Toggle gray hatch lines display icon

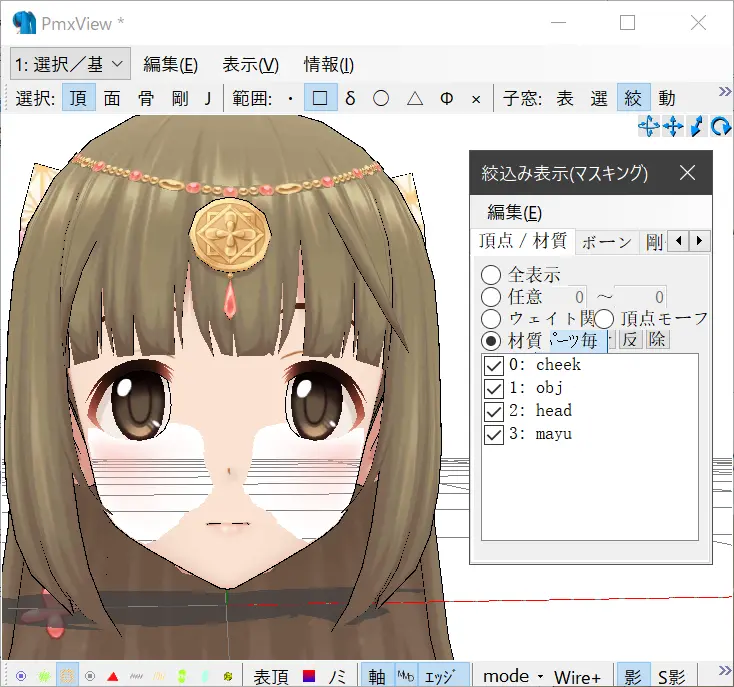click(x=136, y=676)
